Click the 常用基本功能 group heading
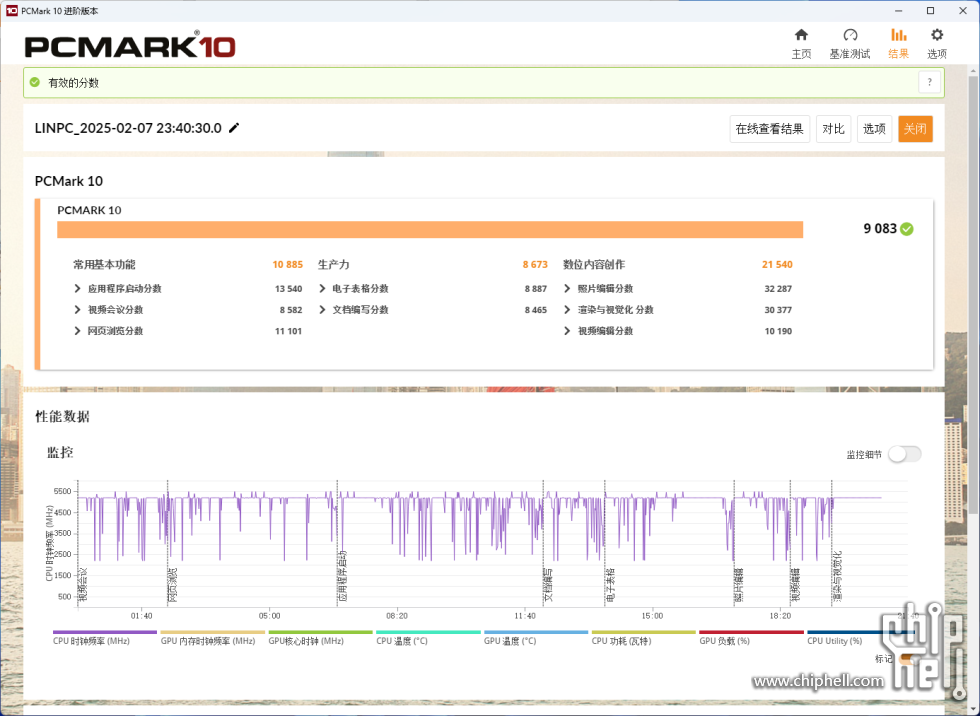 (x=104, y=264)
